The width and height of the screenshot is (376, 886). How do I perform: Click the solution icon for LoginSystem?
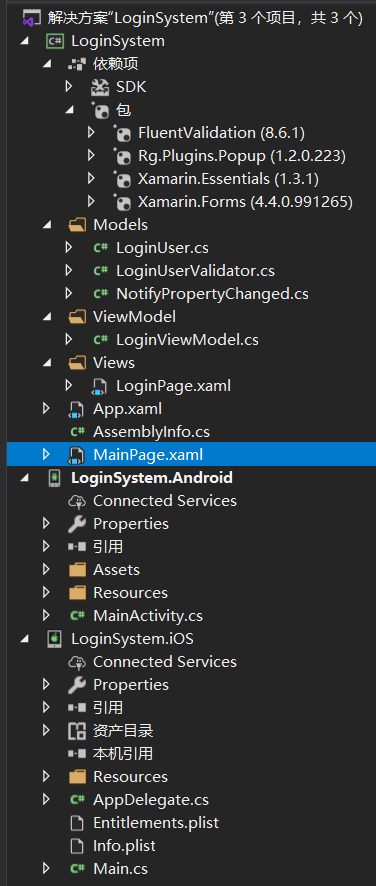pos(31,19)
